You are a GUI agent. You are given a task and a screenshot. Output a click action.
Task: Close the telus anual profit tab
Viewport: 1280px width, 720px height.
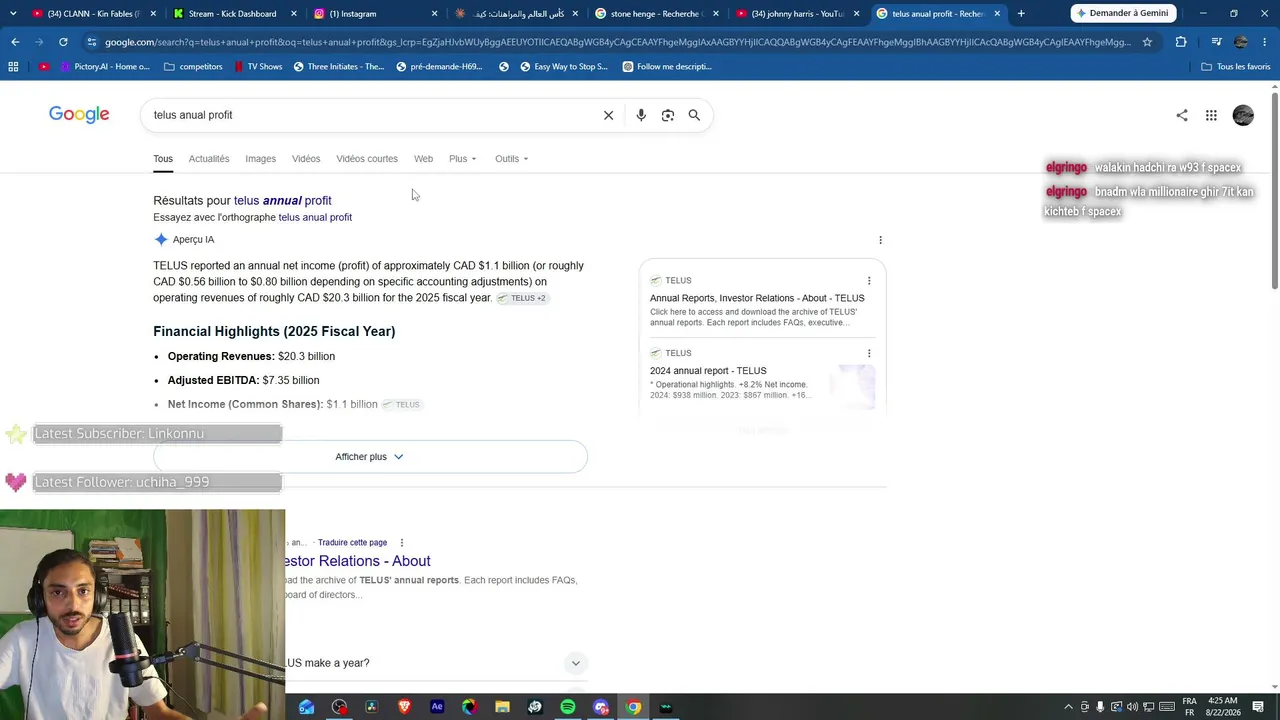pos(997,14)
